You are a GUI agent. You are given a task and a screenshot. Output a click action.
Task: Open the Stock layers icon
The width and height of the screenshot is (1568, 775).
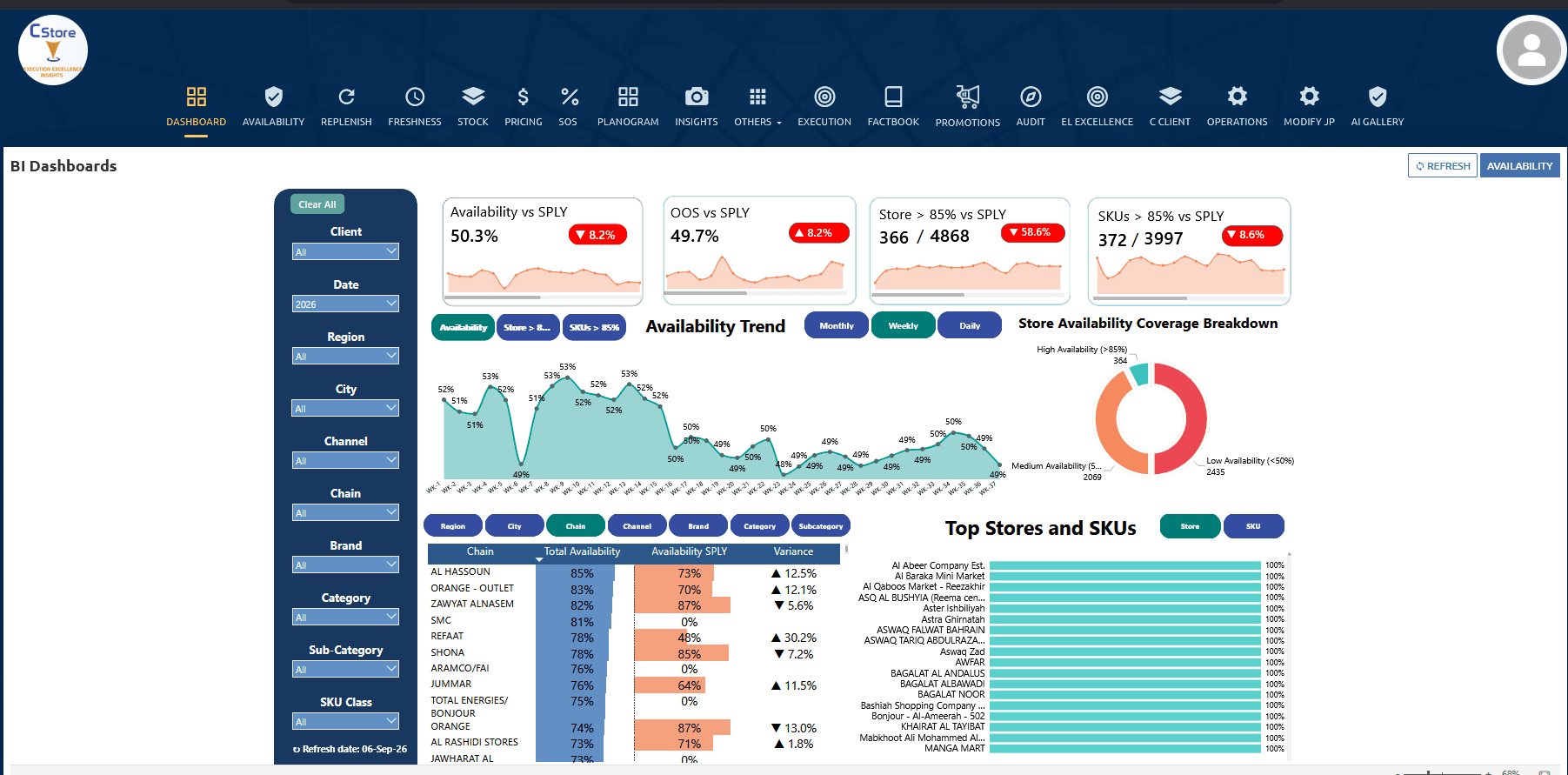pos(473,96)
